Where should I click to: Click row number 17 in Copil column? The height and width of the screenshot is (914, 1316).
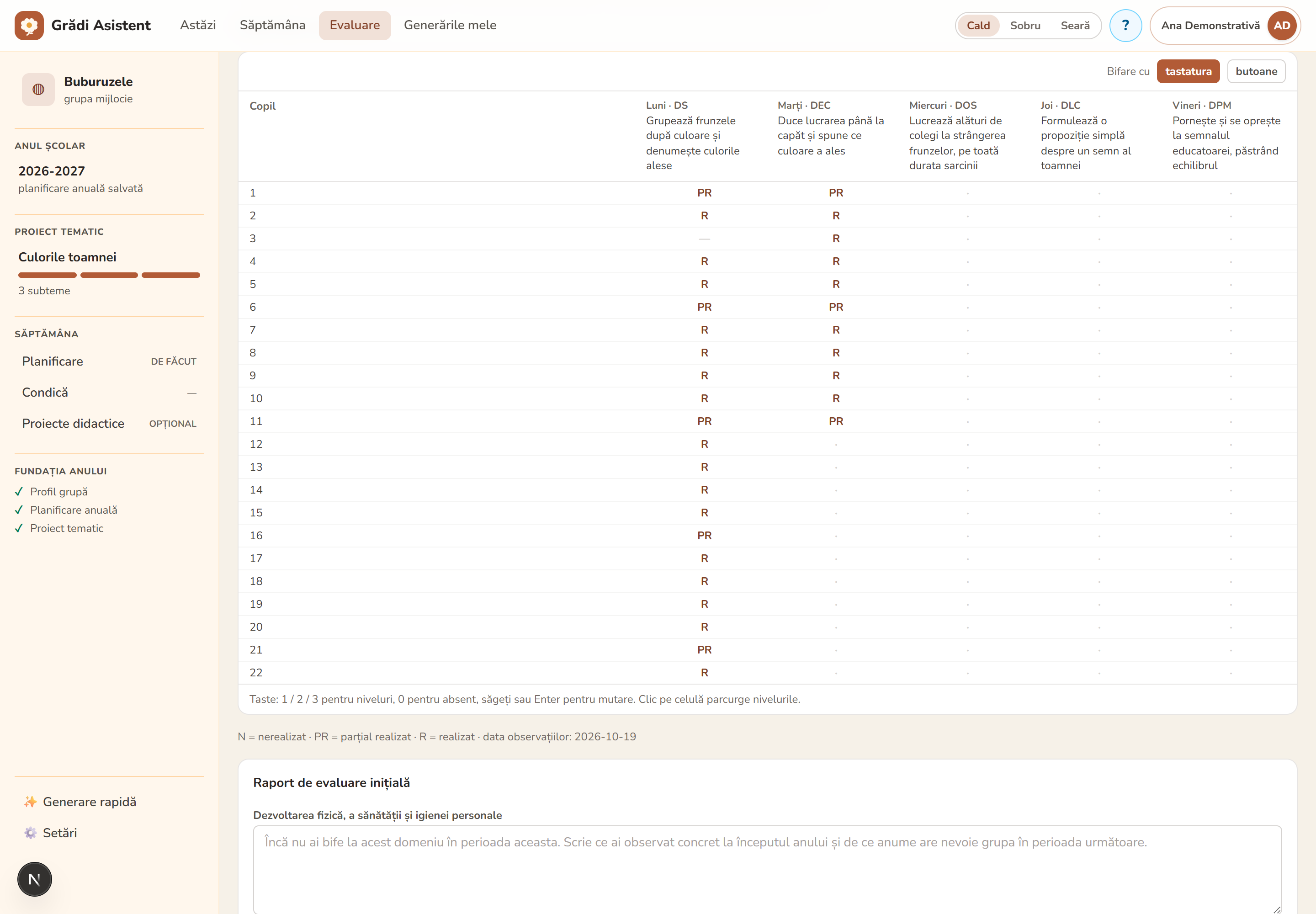(256, 558)
